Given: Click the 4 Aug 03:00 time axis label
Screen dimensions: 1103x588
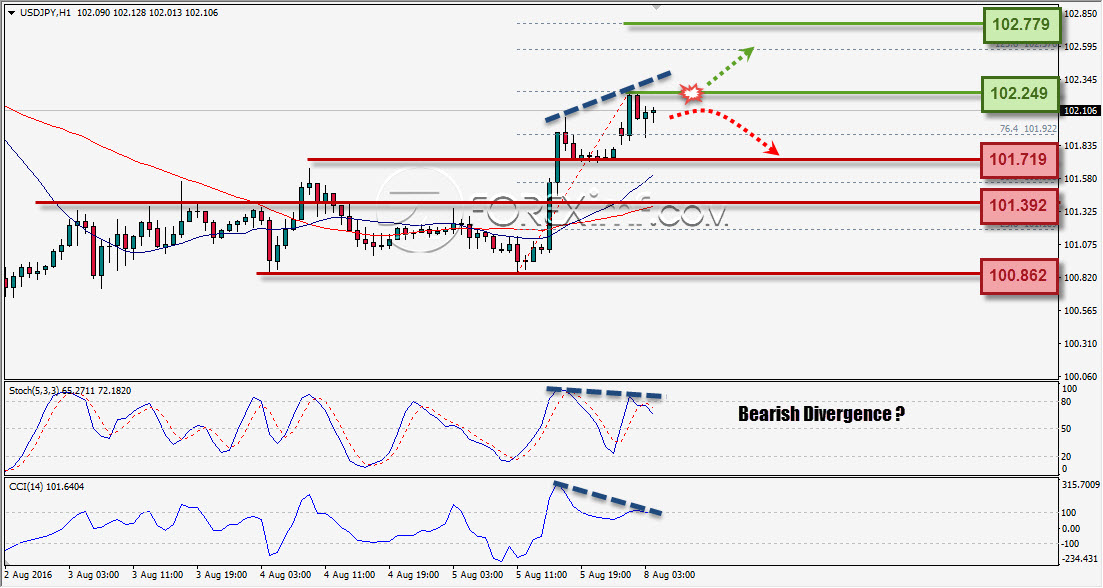Looking at the screenshot, I should [x=286, y=575].
